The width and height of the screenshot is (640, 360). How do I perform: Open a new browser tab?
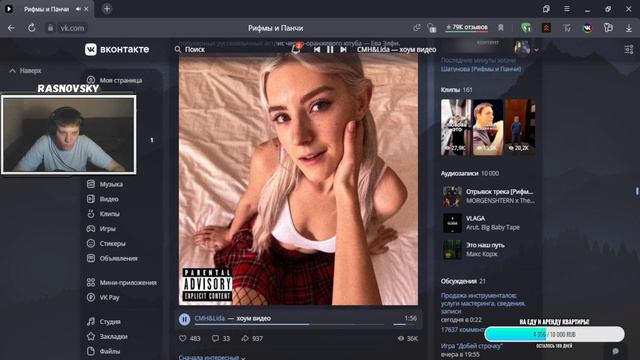click(107, 9)
